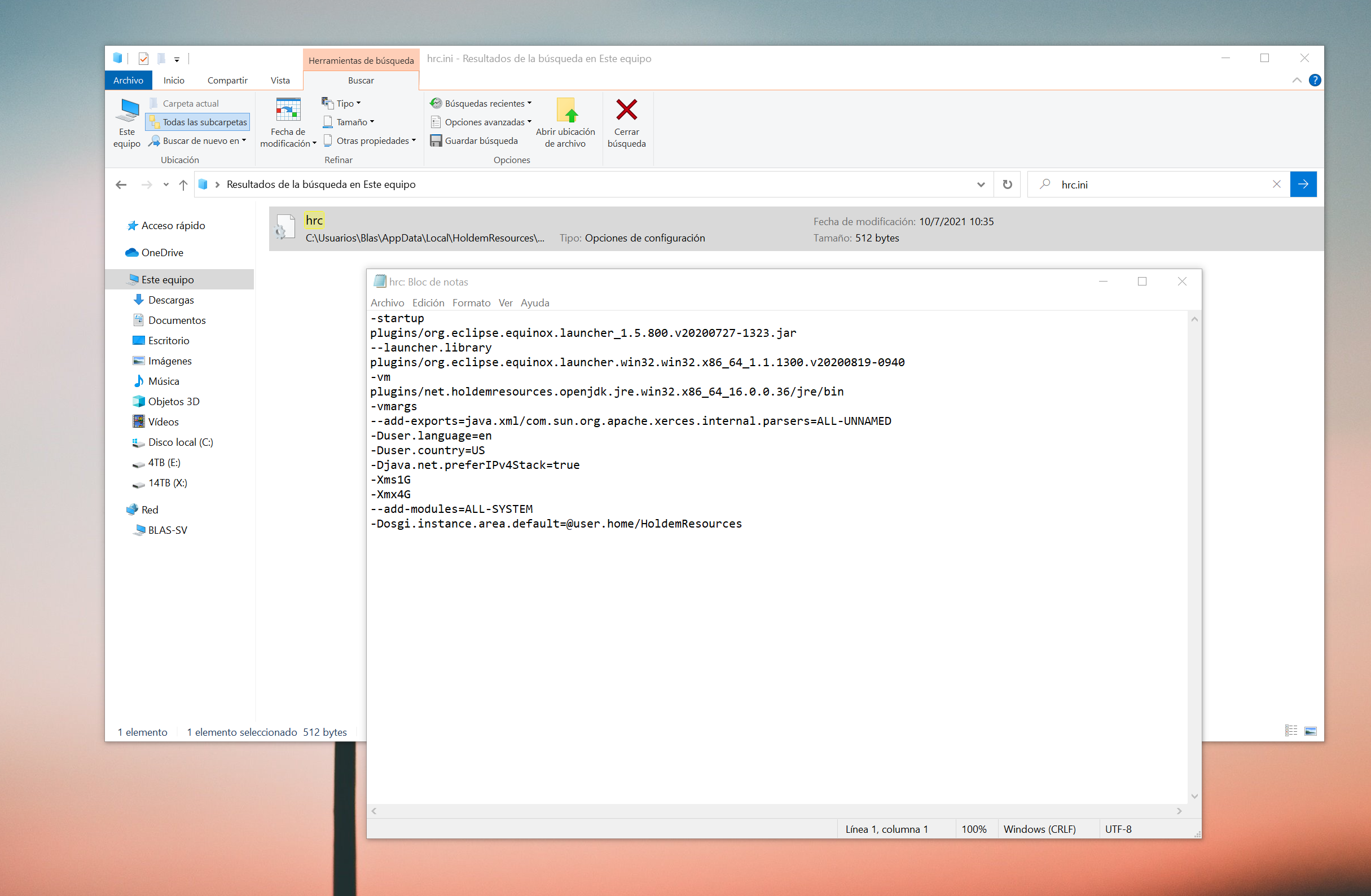Switch to large icons view in status bar
This screenshot has width=1371, height=896.
(x=1311, y=731)
